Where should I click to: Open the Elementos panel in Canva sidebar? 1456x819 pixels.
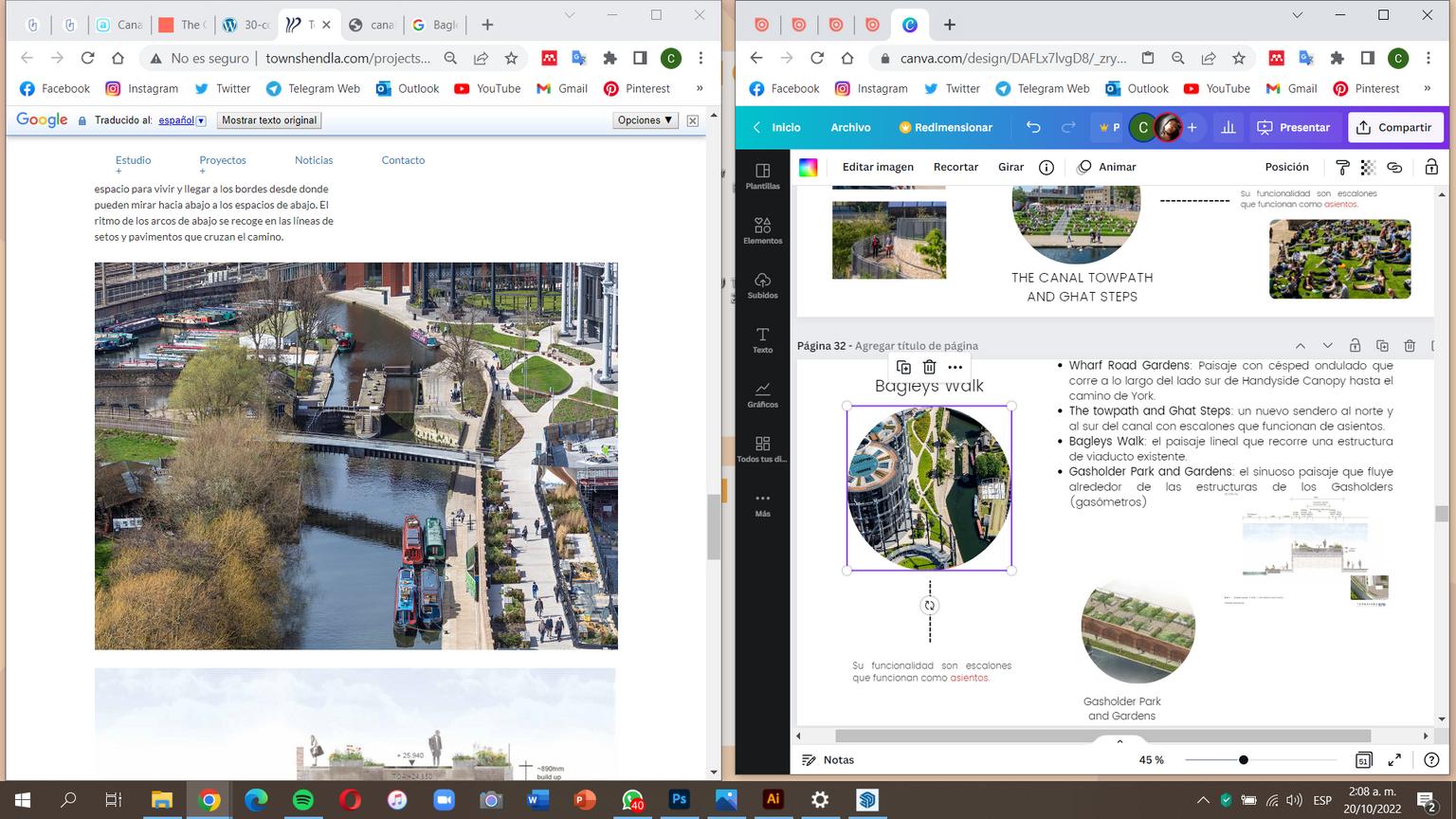[762, 230]
